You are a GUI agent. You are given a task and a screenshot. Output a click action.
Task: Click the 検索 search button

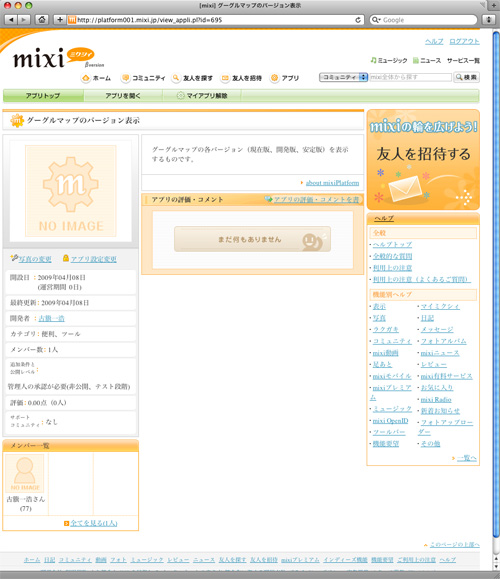(466, 77)
